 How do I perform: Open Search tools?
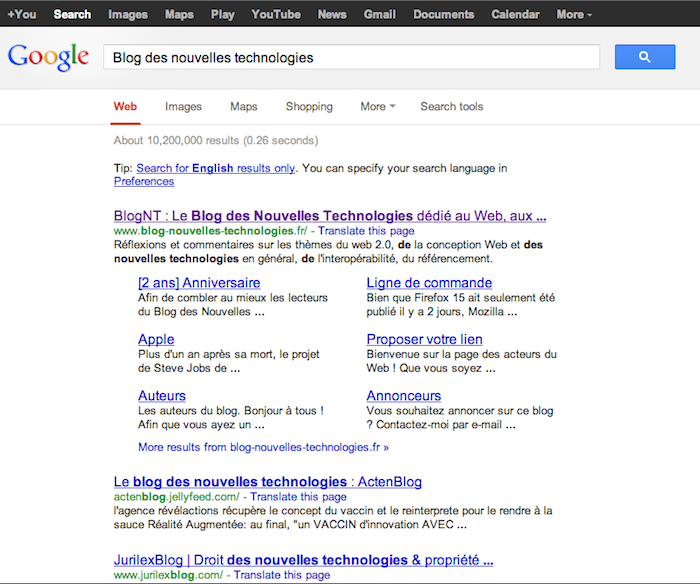click(x=451, y=106)
